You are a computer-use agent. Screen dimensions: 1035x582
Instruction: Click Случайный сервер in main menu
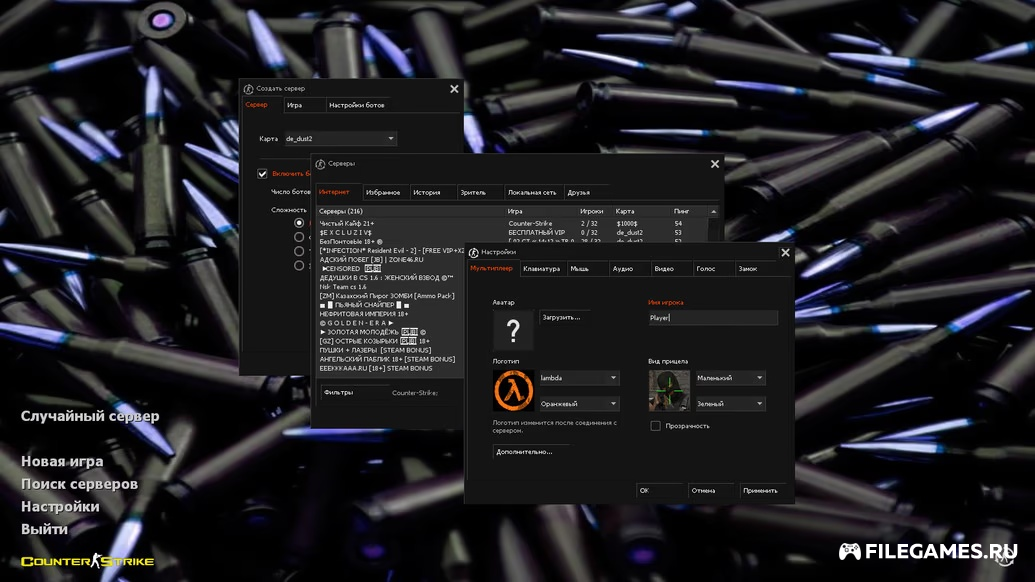pyautogui.click(x=90, y=416)
